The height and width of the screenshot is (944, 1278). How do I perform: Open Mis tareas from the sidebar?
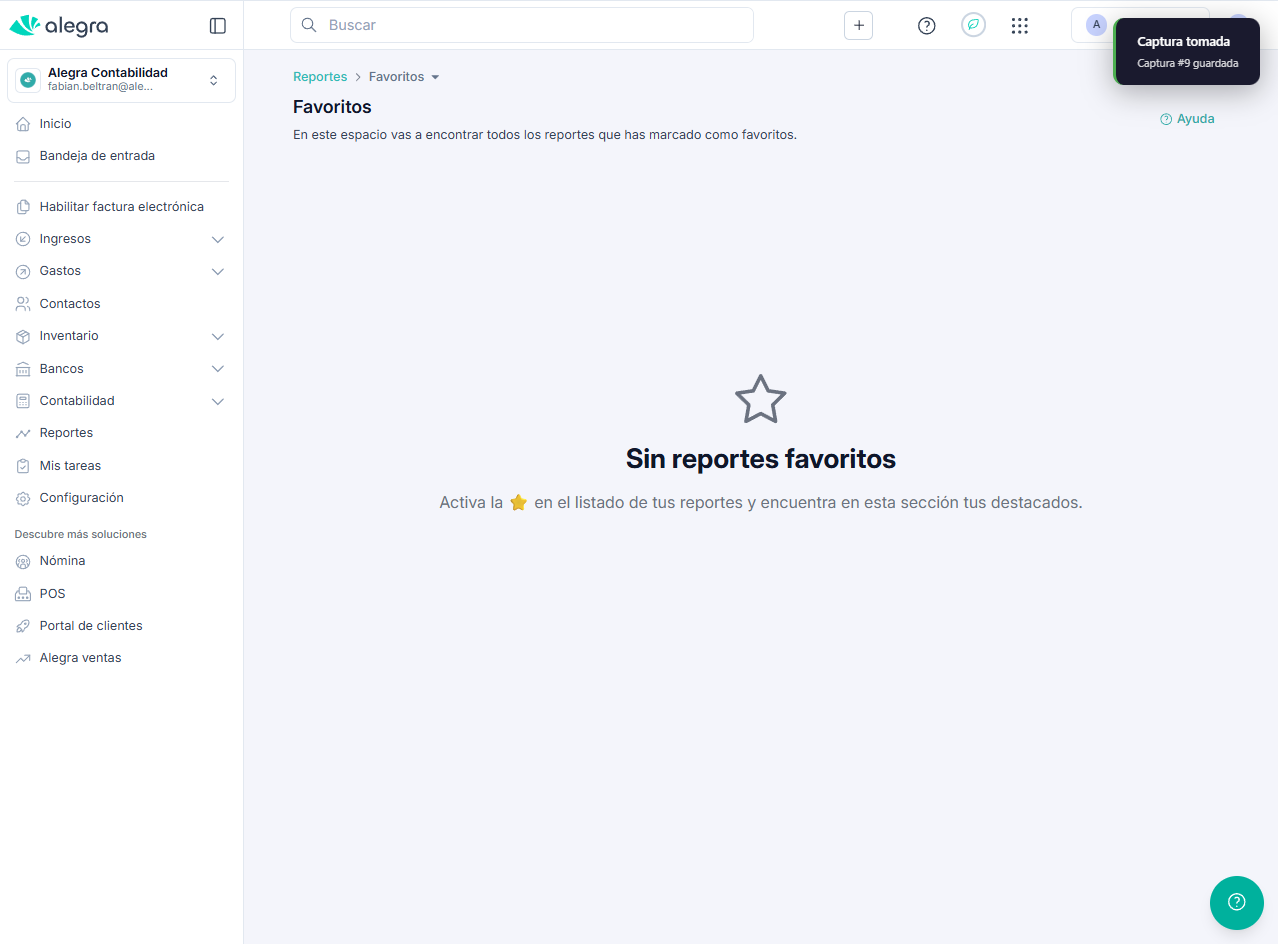click(x=71, y=465)
